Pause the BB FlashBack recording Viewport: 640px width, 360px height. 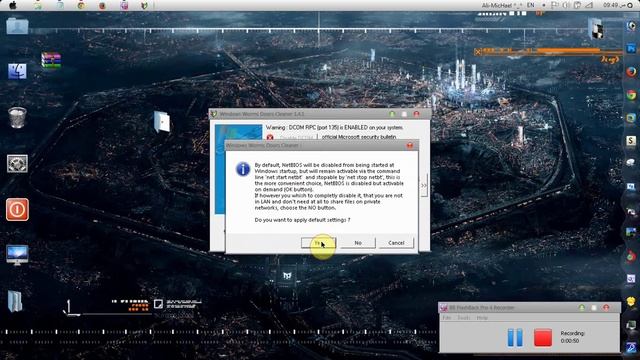pyautogui.click(x=515, y=338)
